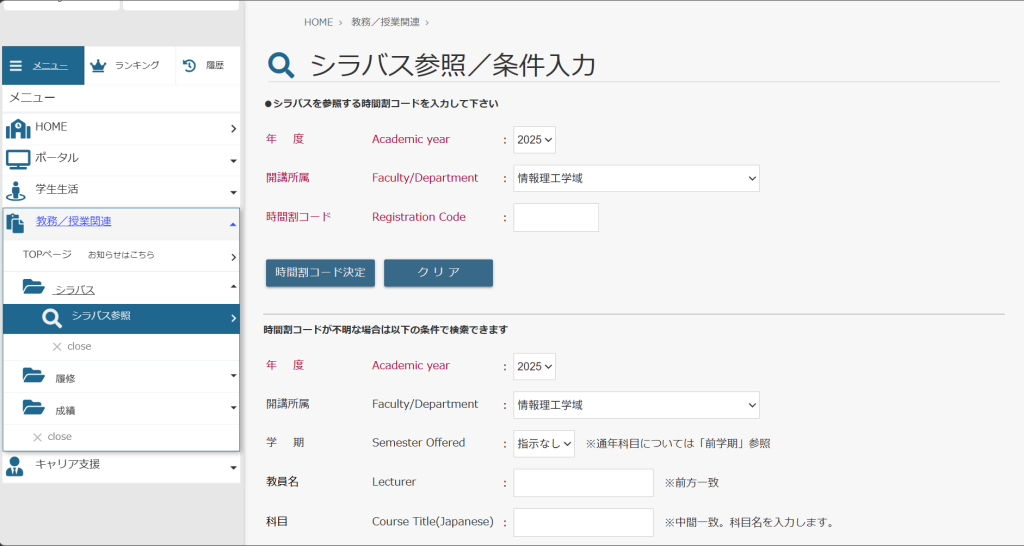
Task: Click the HOME breadcrumb link
Action: tap(319, 22)
